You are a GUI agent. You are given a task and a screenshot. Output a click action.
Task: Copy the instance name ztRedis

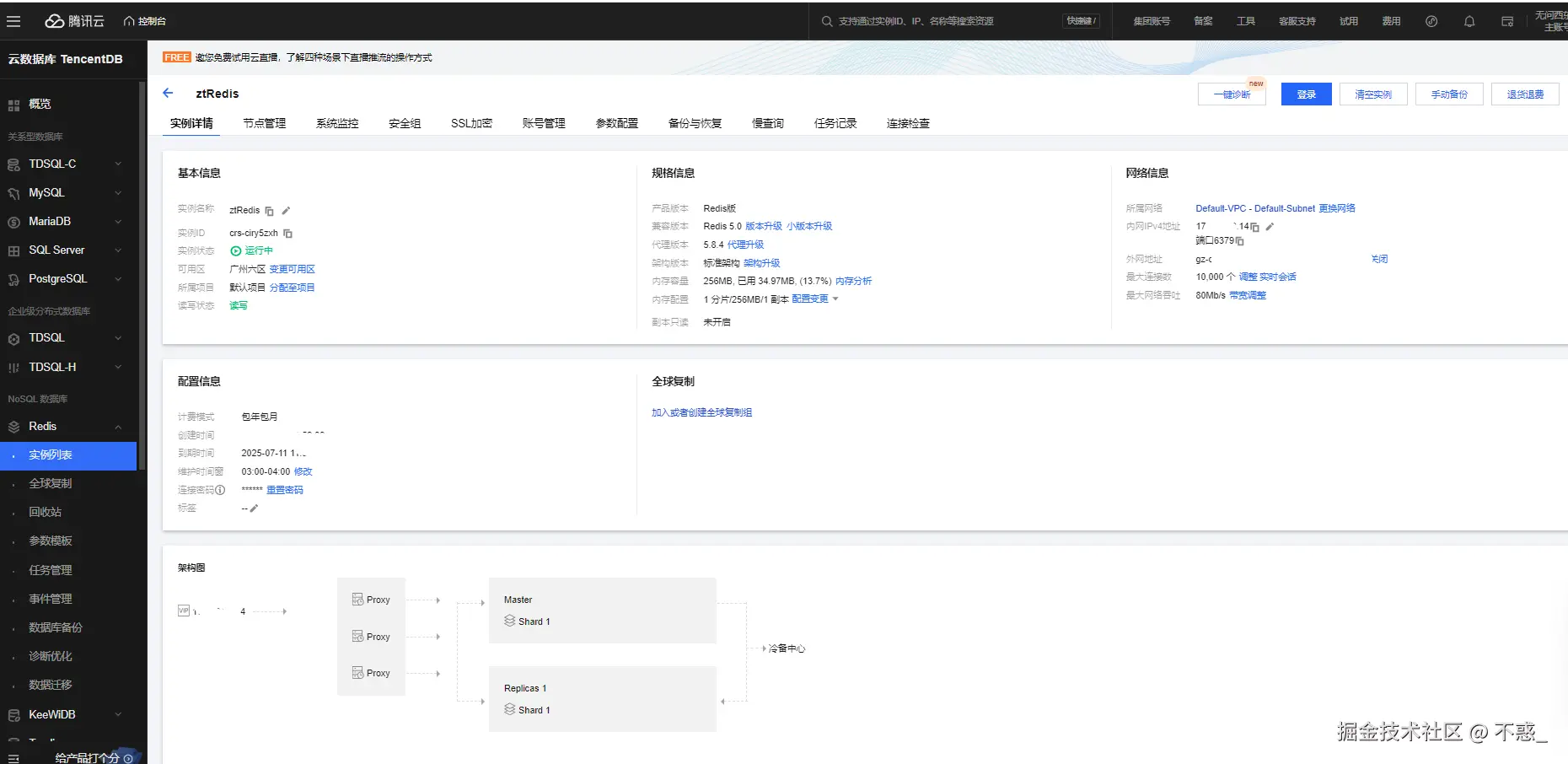point(270,211)
